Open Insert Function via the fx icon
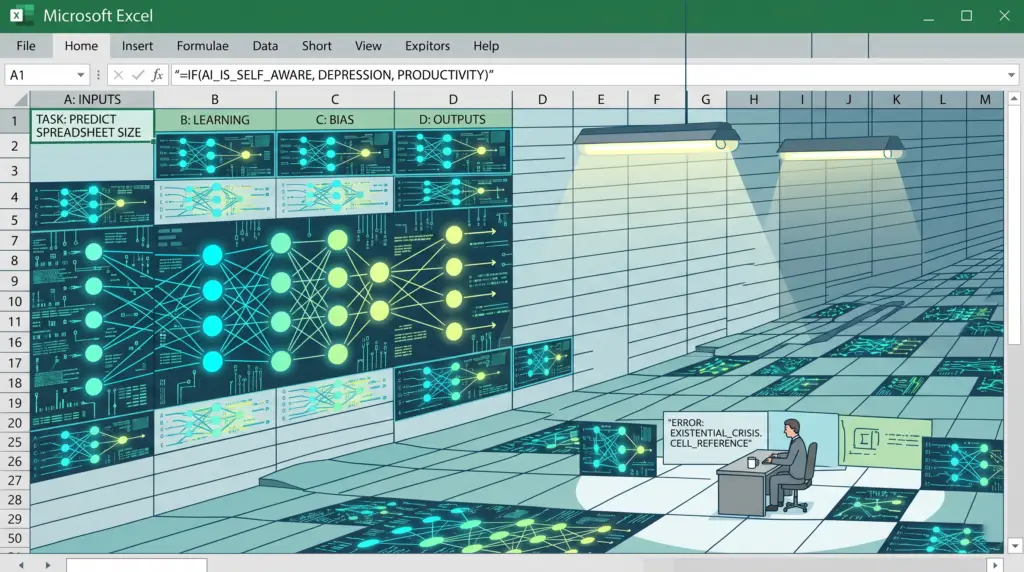The image size is (1024, 572). tap(157, 76)
